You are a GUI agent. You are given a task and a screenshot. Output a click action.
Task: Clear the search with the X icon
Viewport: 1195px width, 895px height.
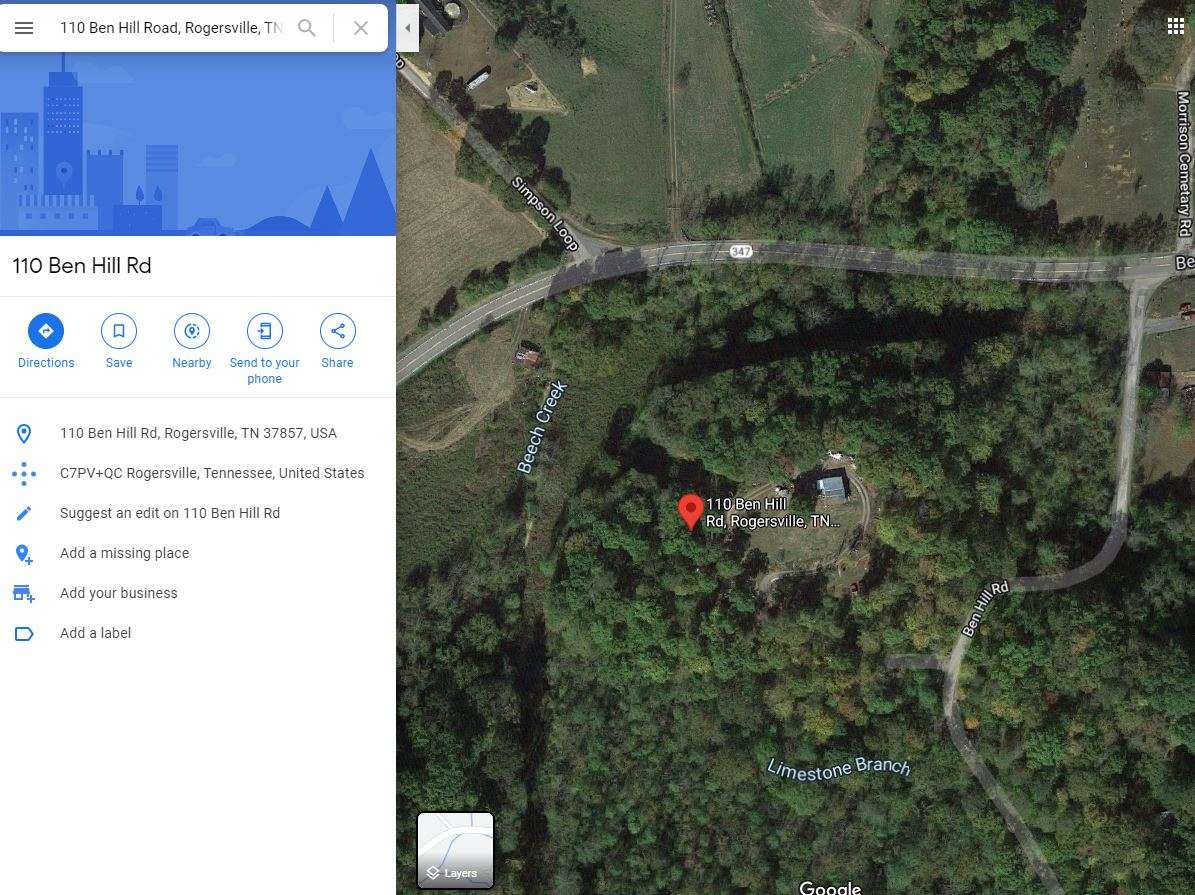click(x=361, y=28)
